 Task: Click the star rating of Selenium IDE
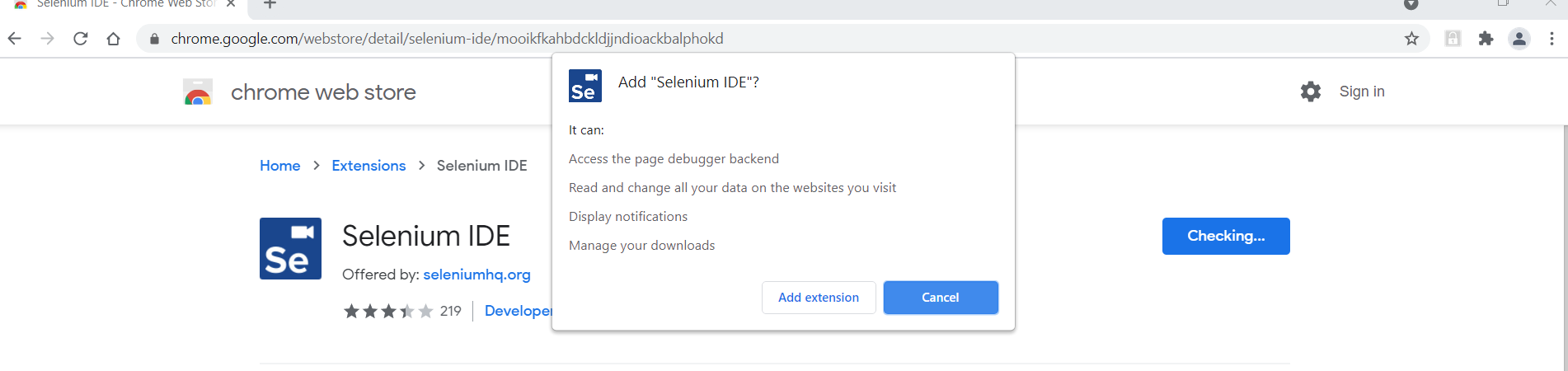(387, 311)
